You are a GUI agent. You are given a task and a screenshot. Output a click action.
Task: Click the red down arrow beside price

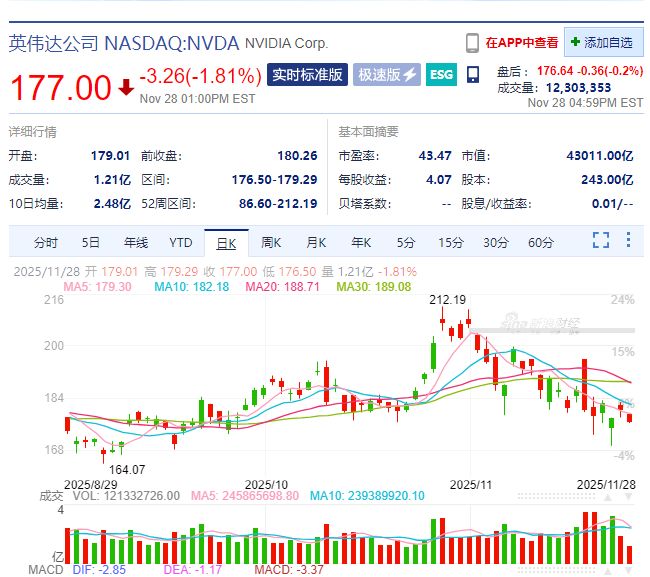126,86
